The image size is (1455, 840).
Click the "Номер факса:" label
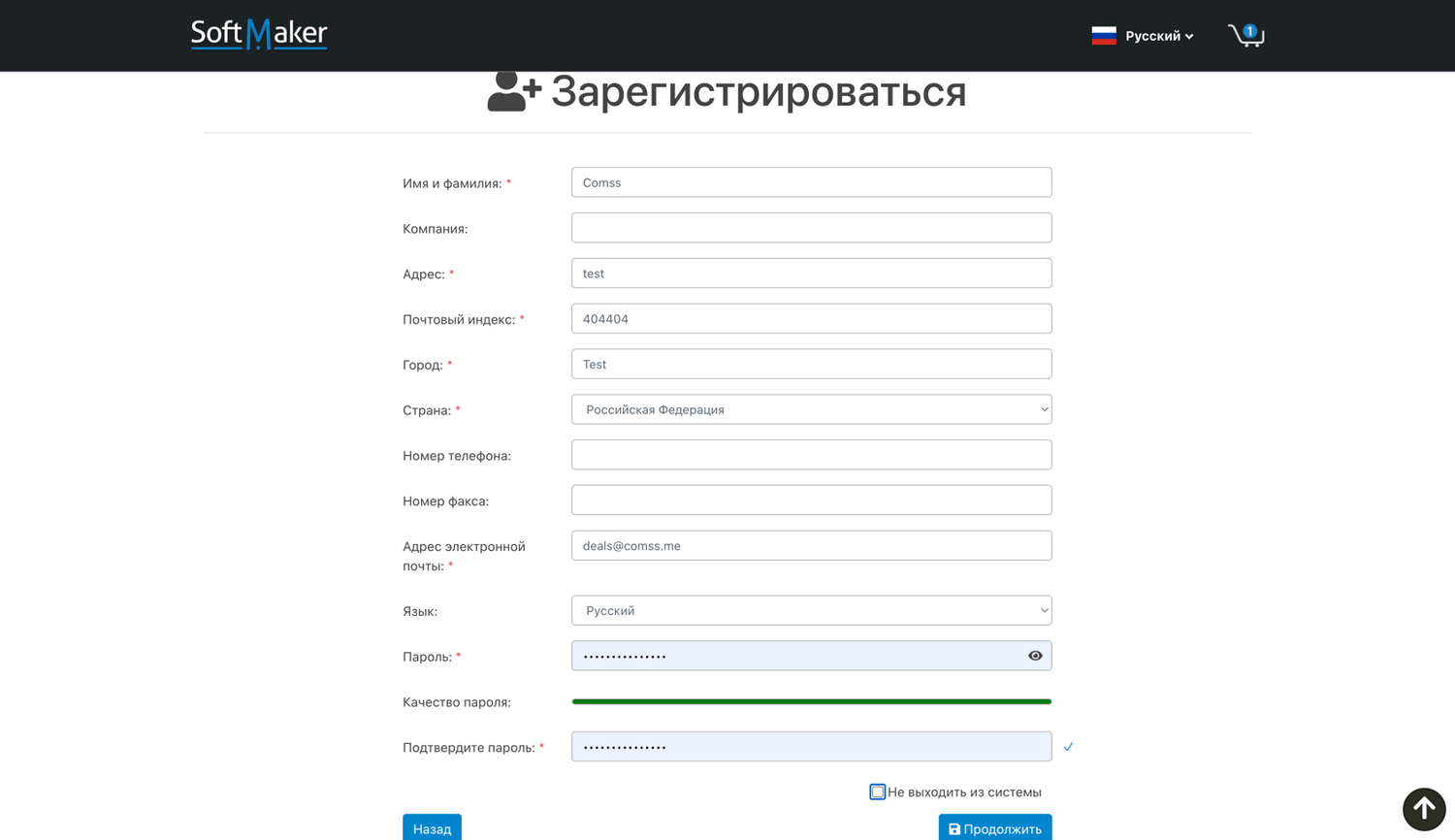coord(446,501)
